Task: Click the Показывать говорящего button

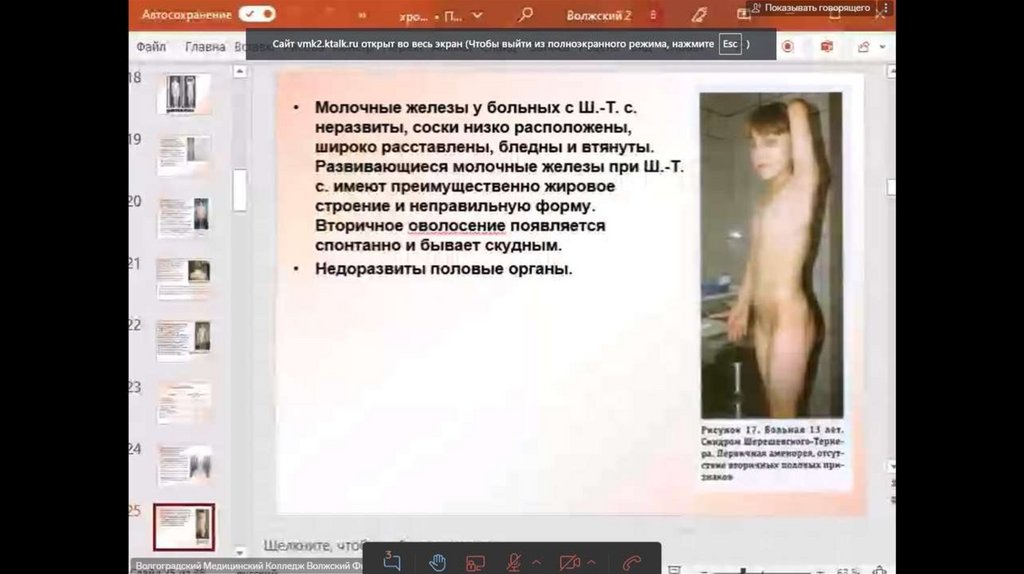Action: (x=816, y=8)
